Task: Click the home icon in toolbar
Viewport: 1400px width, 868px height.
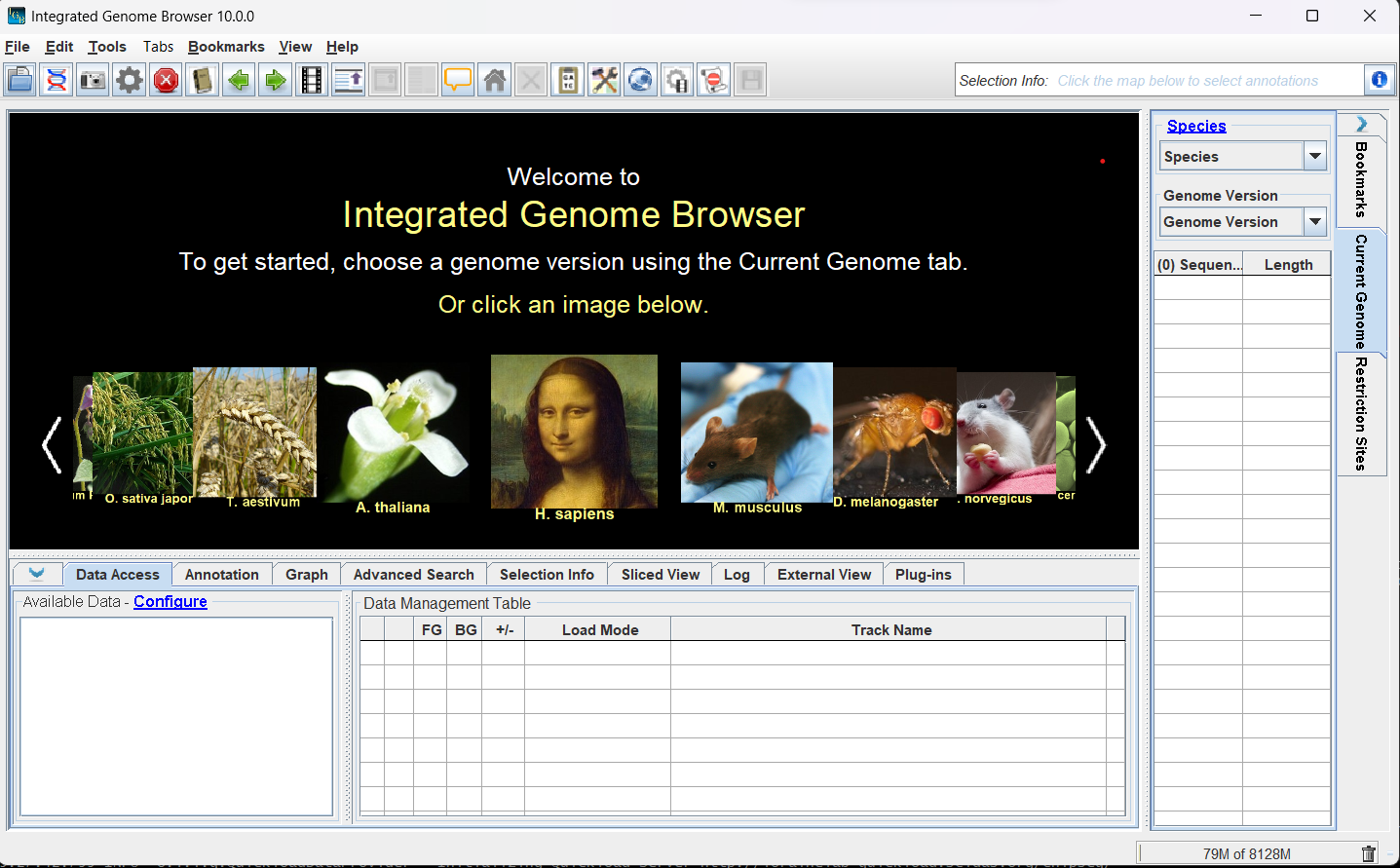Action: pos(495,80)
